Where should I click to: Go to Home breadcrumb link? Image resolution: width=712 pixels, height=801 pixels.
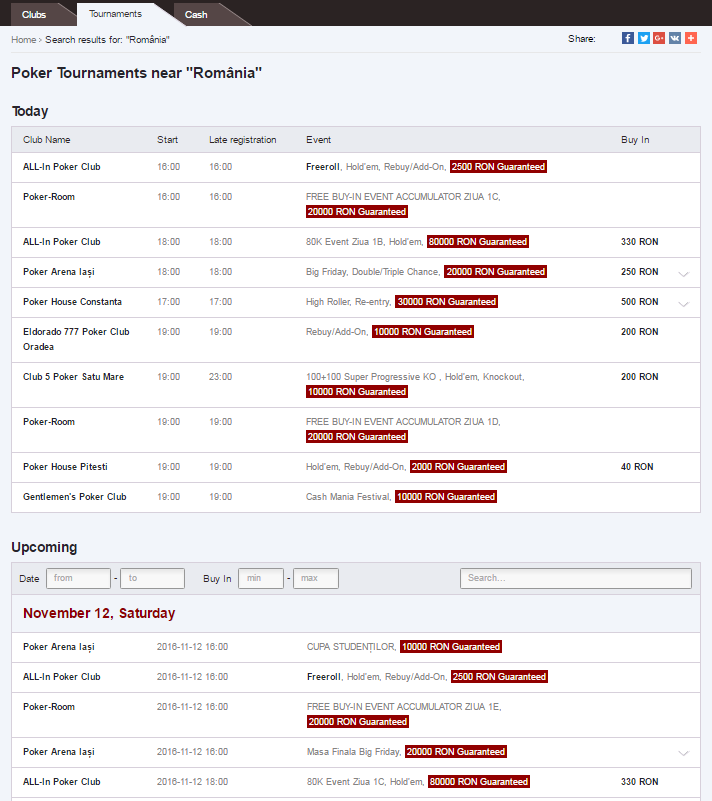coord(23,40)
